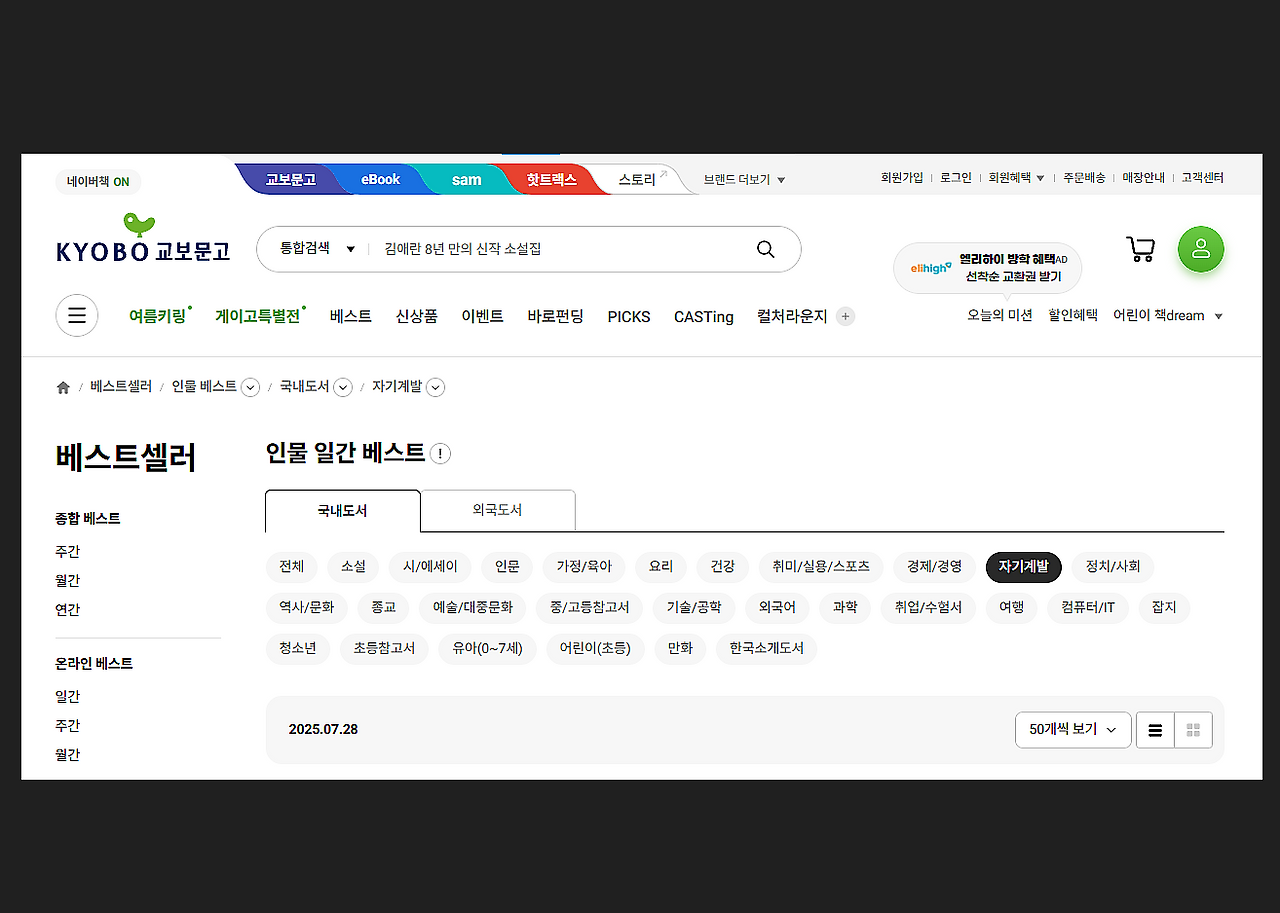The width and height of the screenshot is (1280, 913).
Task: Switch to the 국내도서 tab
Action: coord(343,511)
